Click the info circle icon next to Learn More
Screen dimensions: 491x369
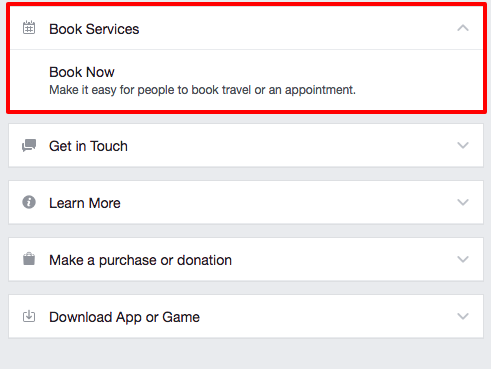[29, 202]
